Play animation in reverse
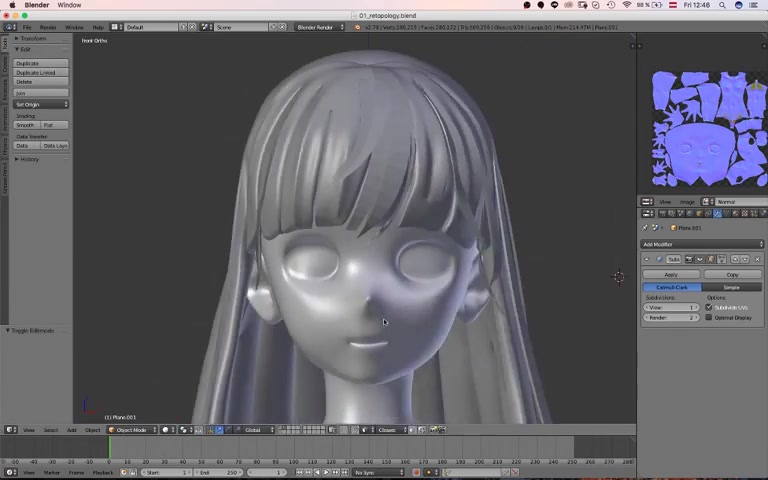This screenshot has width=768, height=480. (317, 473)
